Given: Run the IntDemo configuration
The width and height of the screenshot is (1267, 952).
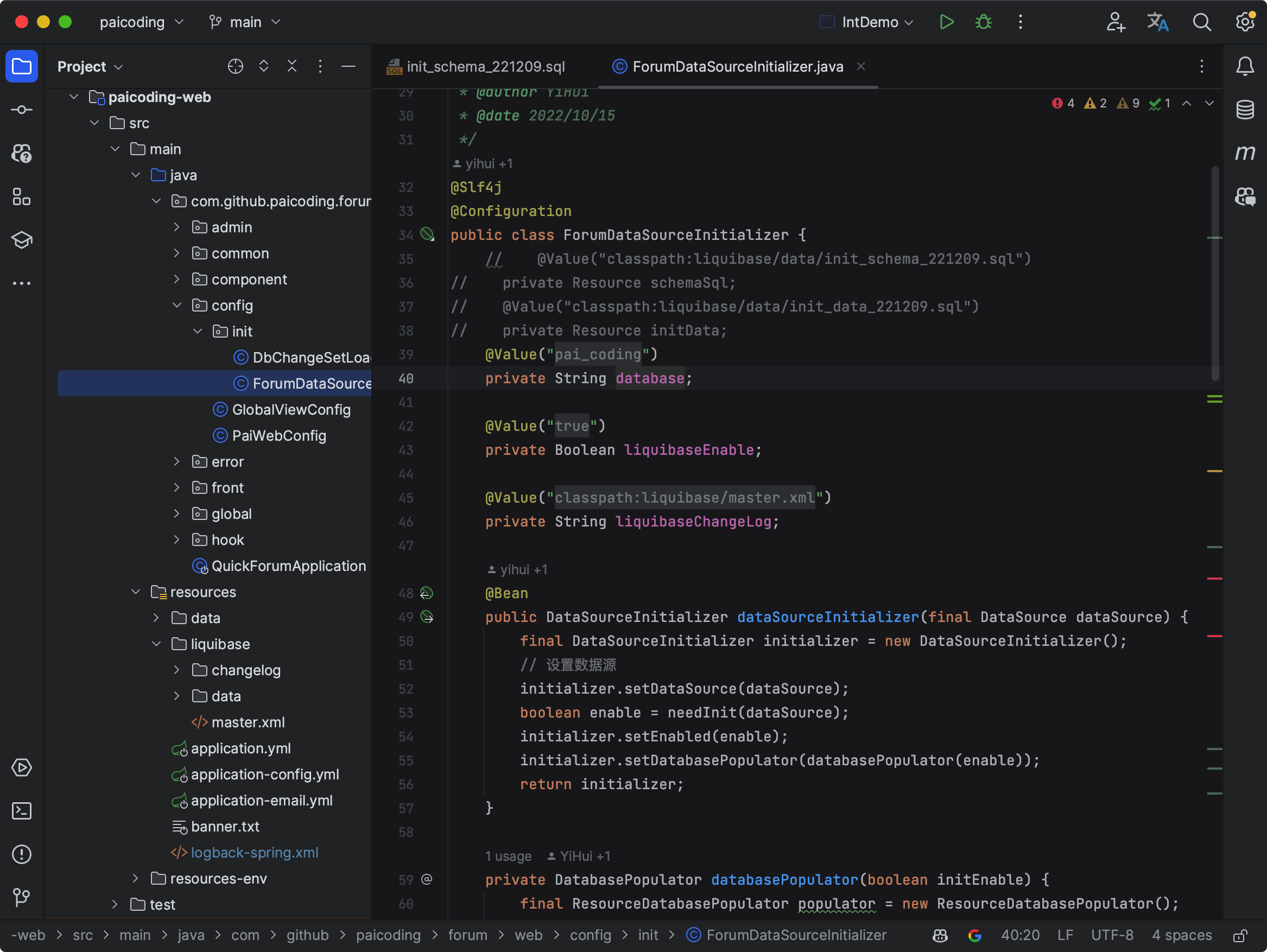Looking at the screenshot, I should pos(946,22).
